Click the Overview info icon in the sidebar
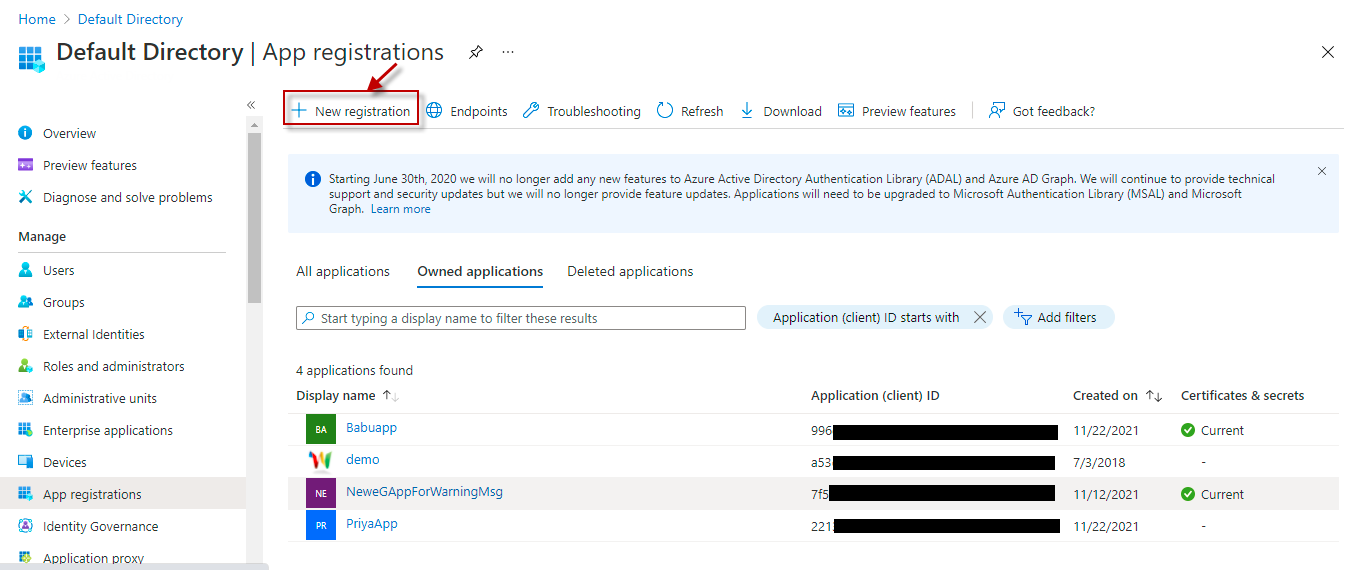The image size is (1362, 570). (26, 133)
